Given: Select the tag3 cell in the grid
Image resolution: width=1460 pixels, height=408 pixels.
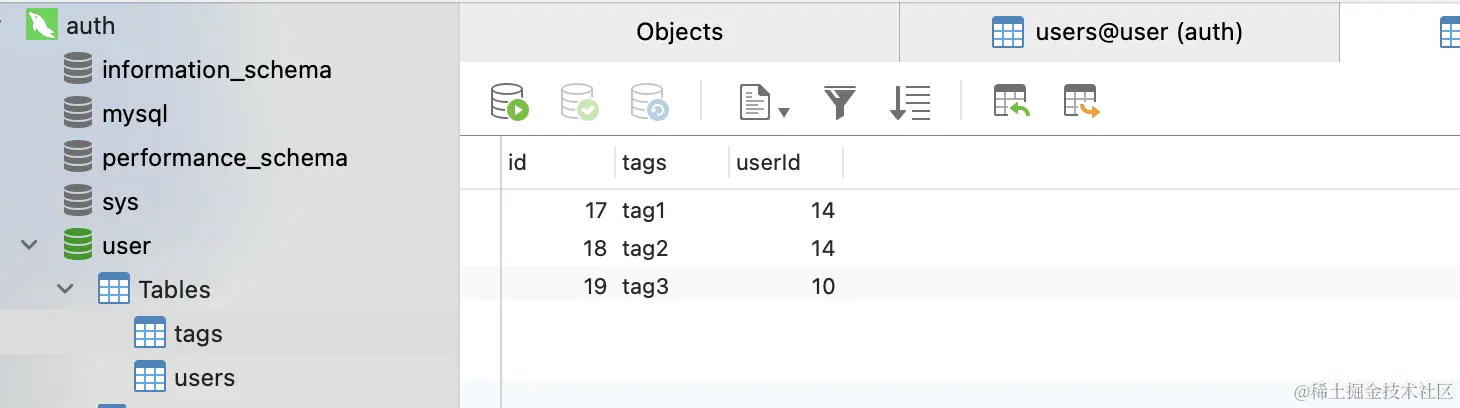Looking at the screenshot, I should coord(645,287).
